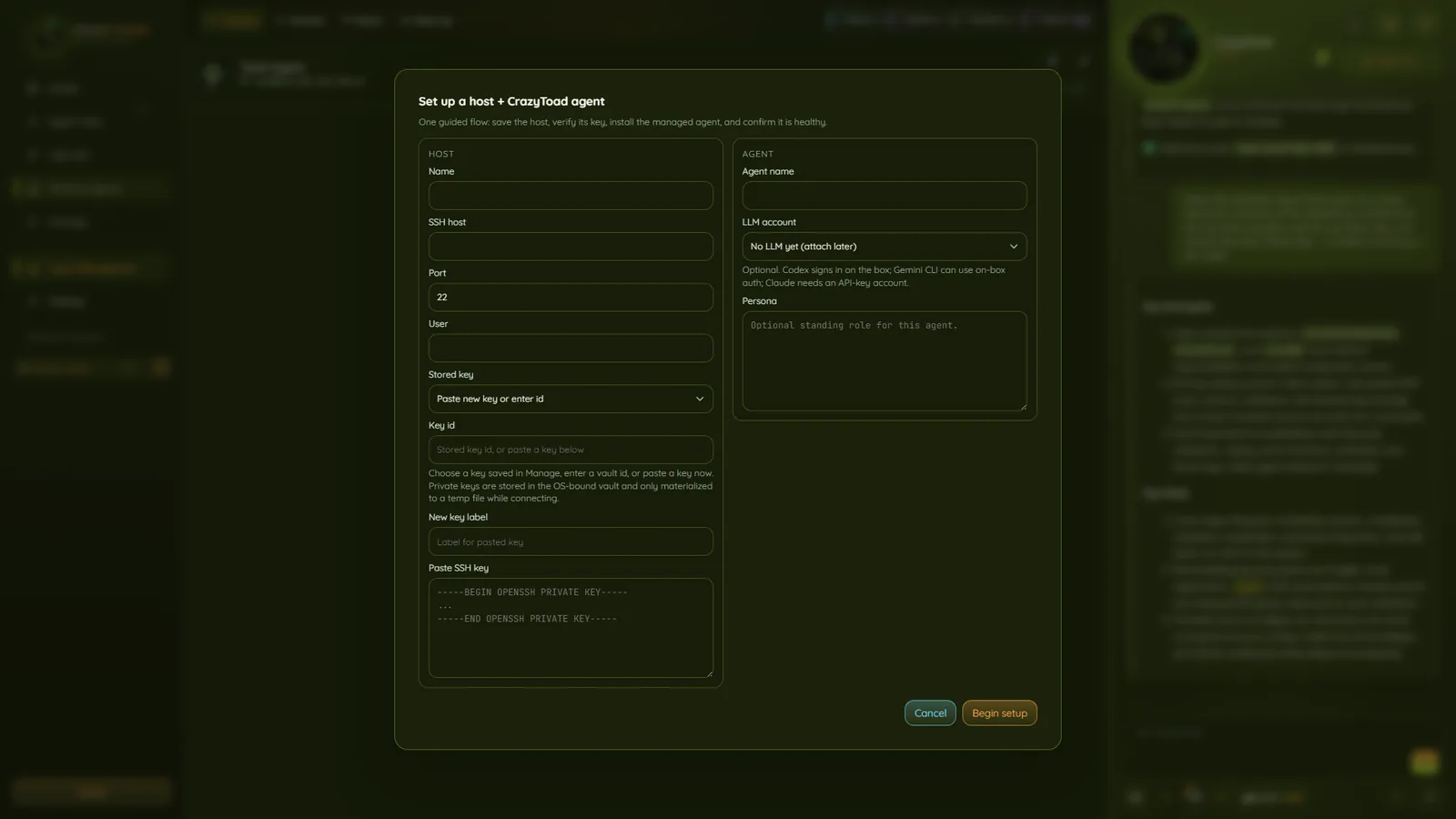The width and height of the screenshot is (1456, 819).
Task: Click the Stored key chevron arrow
Action: tap(700, 399)
